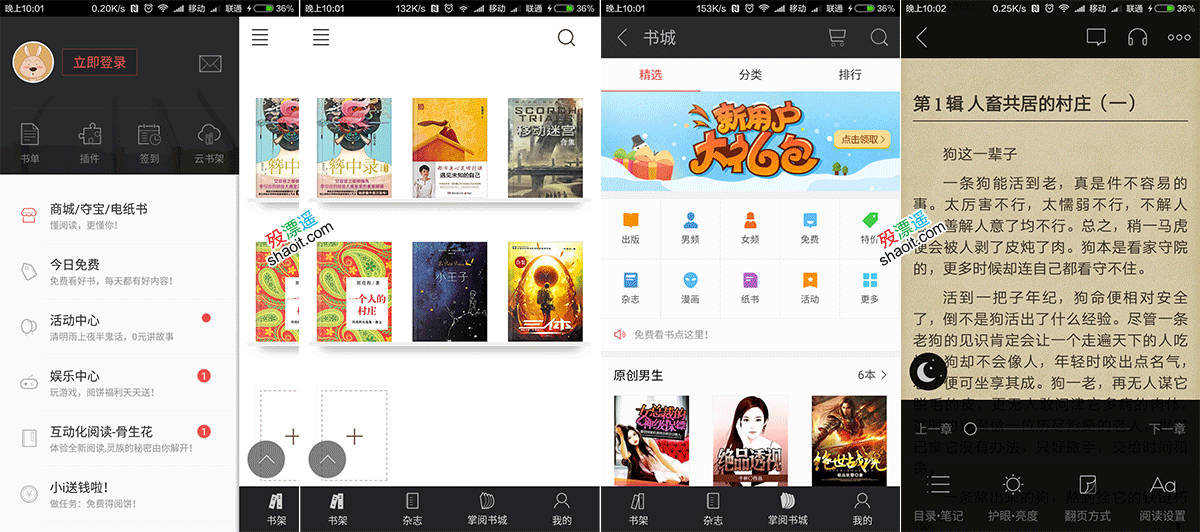Expand 原创男生 via 6本 arrow
Screen dimensions: 1200x532
pyautogui.click(x=872, y=375)
